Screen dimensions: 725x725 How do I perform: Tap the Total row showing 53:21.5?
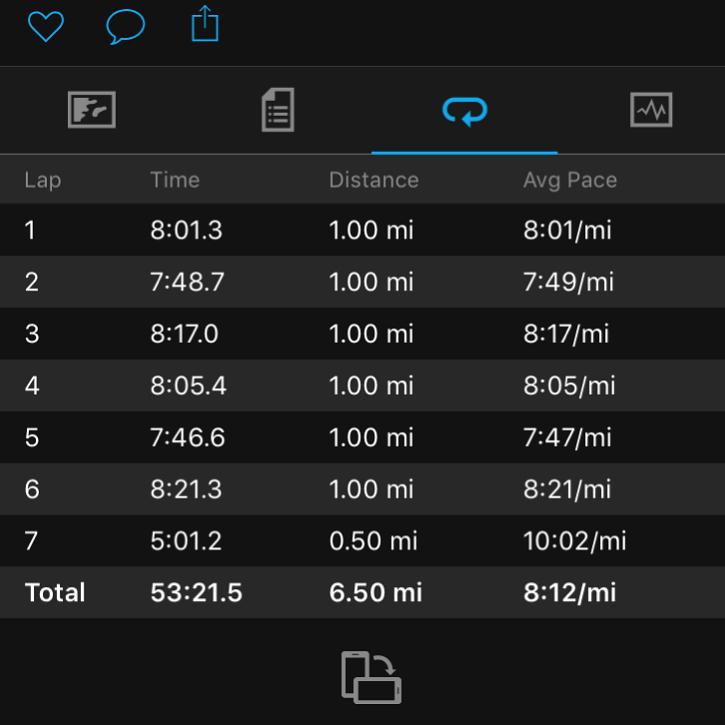tap(362, 592)
